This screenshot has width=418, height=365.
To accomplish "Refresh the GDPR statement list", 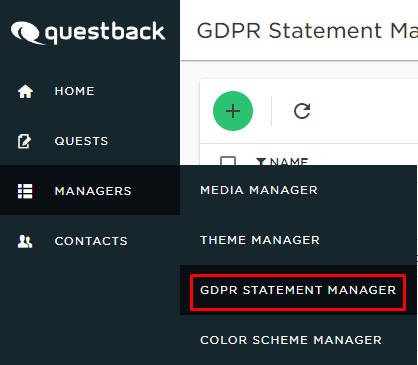I will (x=302, y=111).
